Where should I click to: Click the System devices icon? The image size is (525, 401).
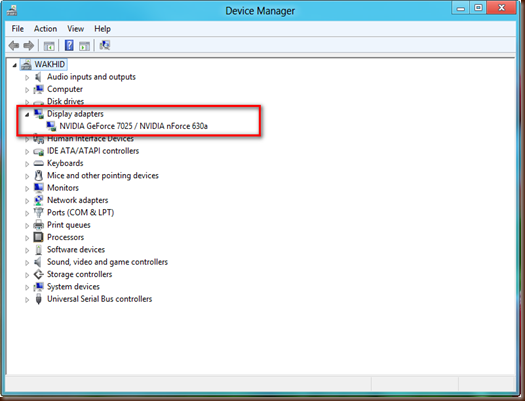39,287
